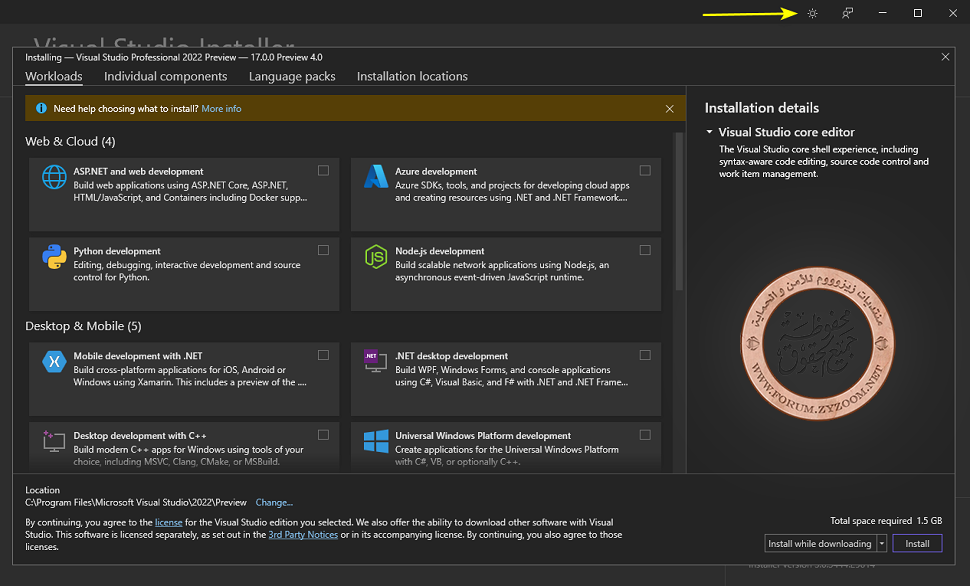Click the ASP.NET globe icon
Screen dimensions: 970x586
click(x=54, y=177)
